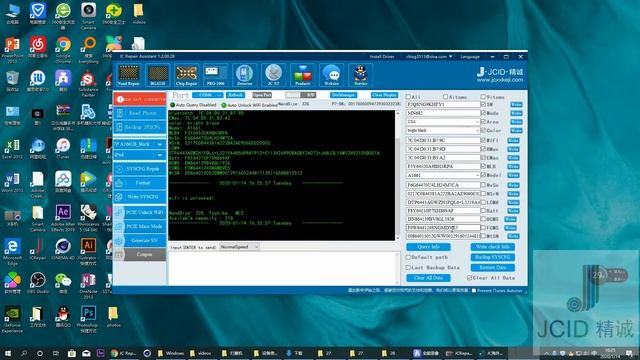
Task: Click the grey Open Port button
Action: pyautogui.click(x=262, y=95)
